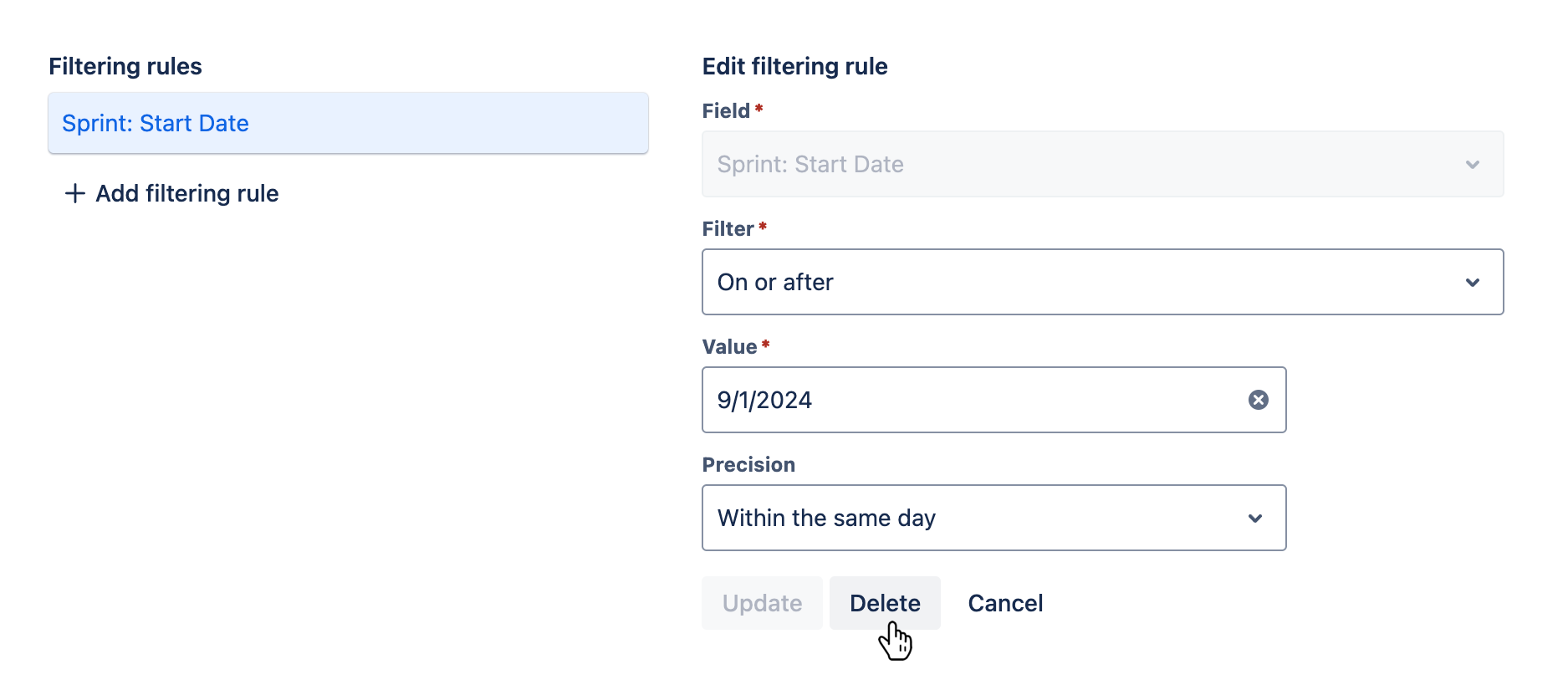The image size is (1568, 690).
Task: Open the Filter dropdown showing On or after
Action: point(1102,282)
